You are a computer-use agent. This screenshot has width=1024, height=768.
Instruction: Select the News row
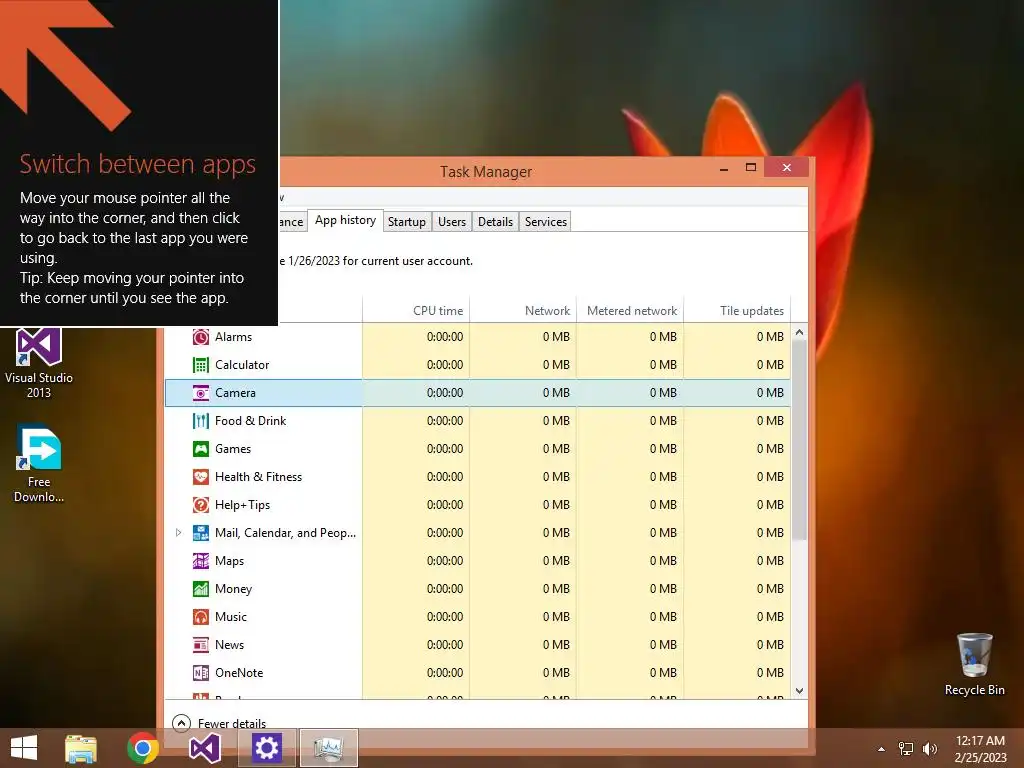click(477, 645)
